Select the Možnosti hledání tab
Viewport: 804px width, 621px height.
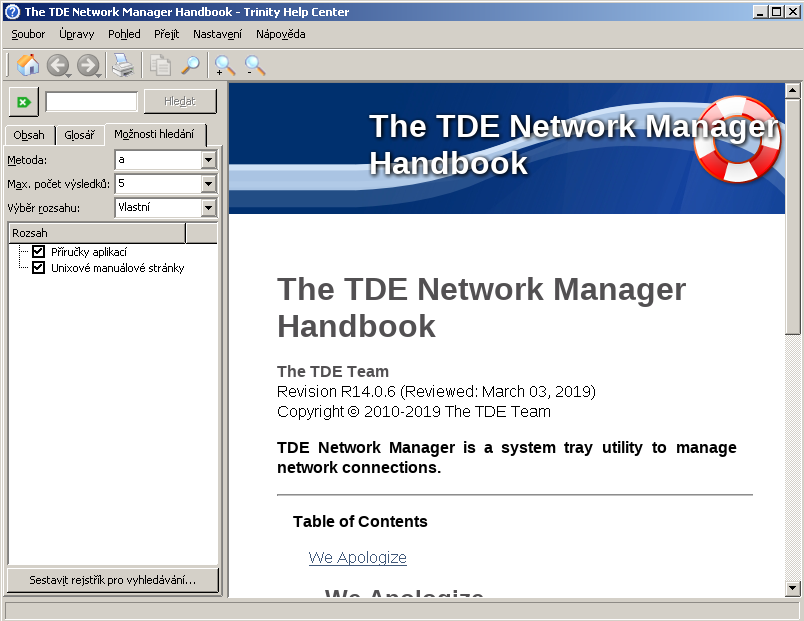click(x=155, y=134)
